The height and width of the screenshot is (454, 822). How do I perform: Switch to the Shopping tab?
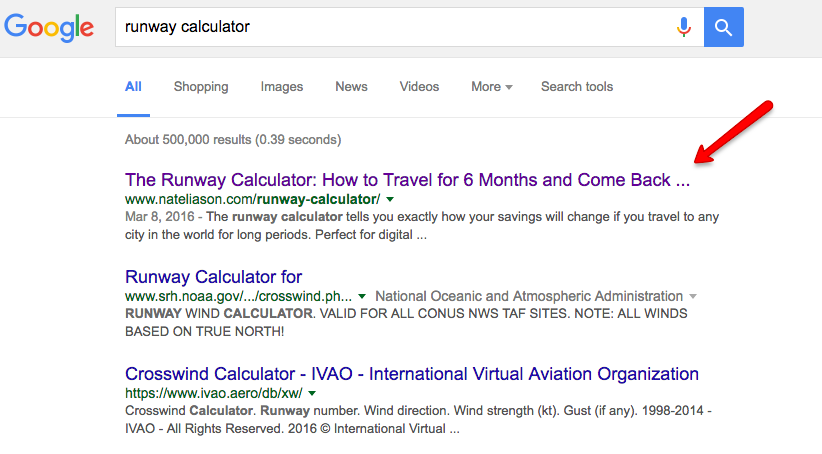point(201,87)
